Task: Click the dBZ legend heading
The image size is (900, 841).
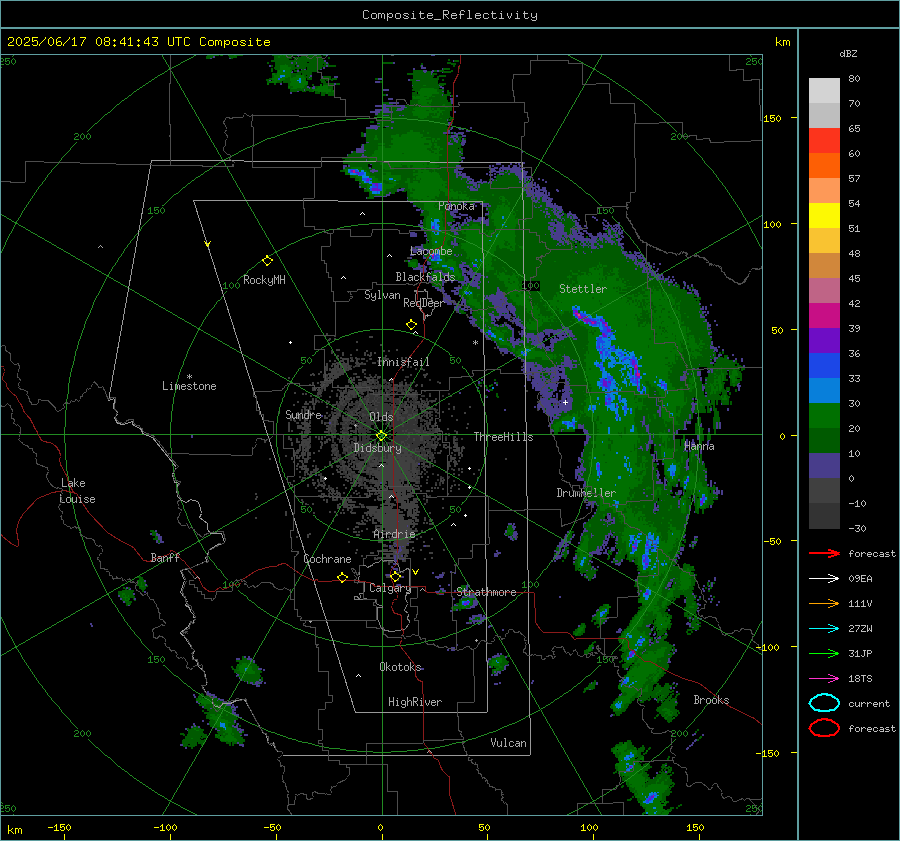Action: tap(848, 53)
